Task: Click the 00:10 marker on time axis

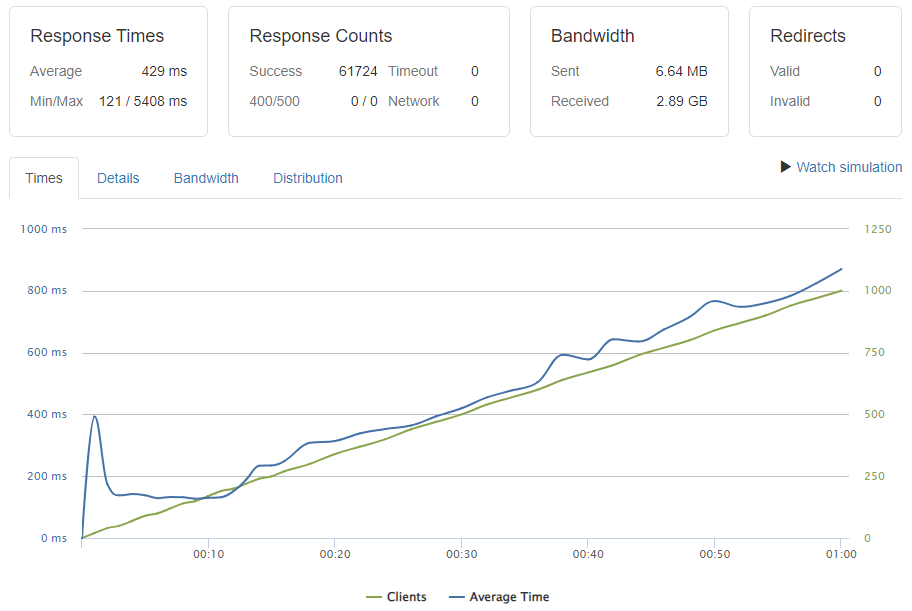Action: (207, 554)
